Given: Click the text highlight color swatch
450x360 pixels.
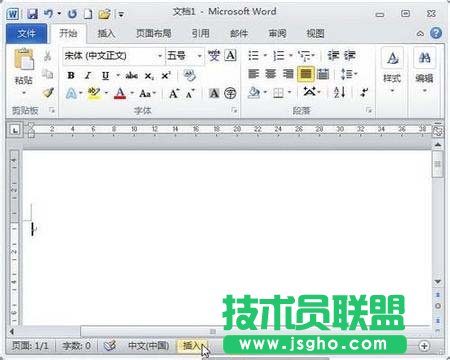Looking at the screenshot, I should pos(94,93).
